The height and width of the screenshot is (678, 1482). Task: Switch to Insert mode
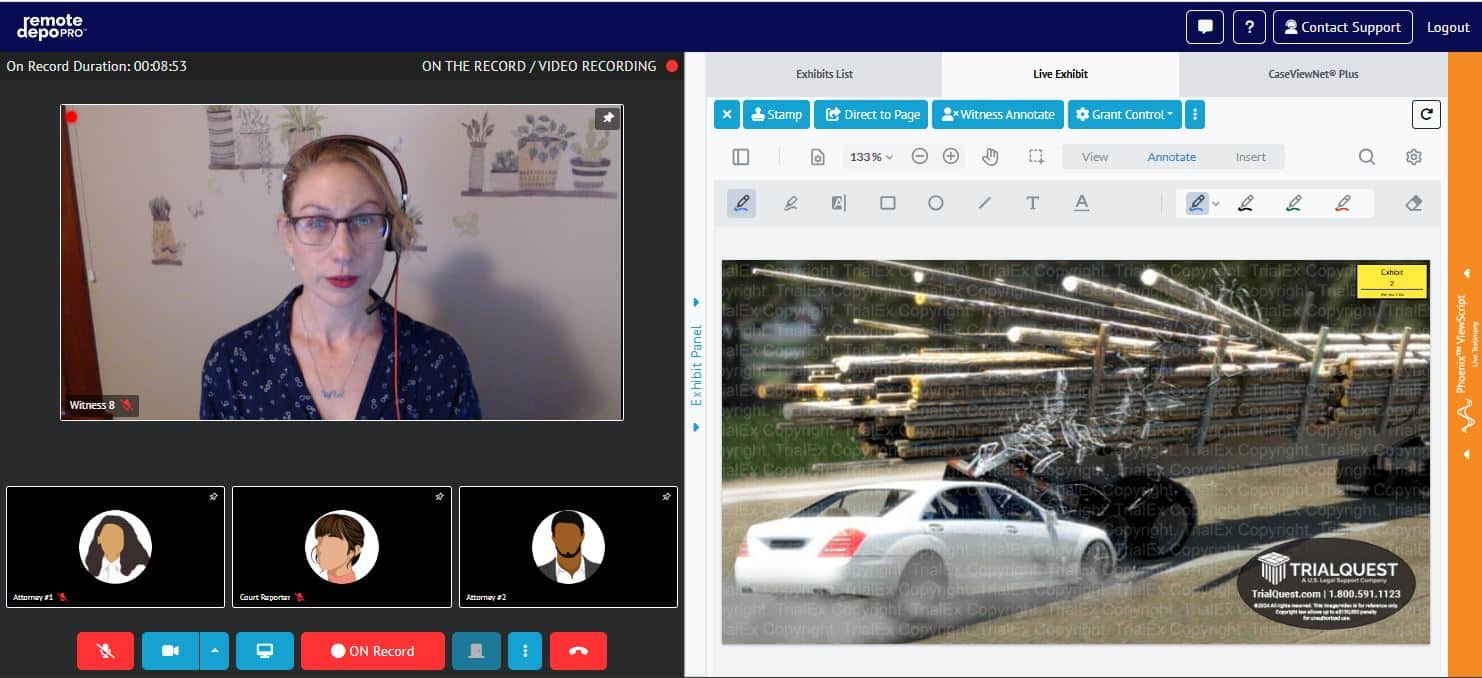click(1250, 157)
